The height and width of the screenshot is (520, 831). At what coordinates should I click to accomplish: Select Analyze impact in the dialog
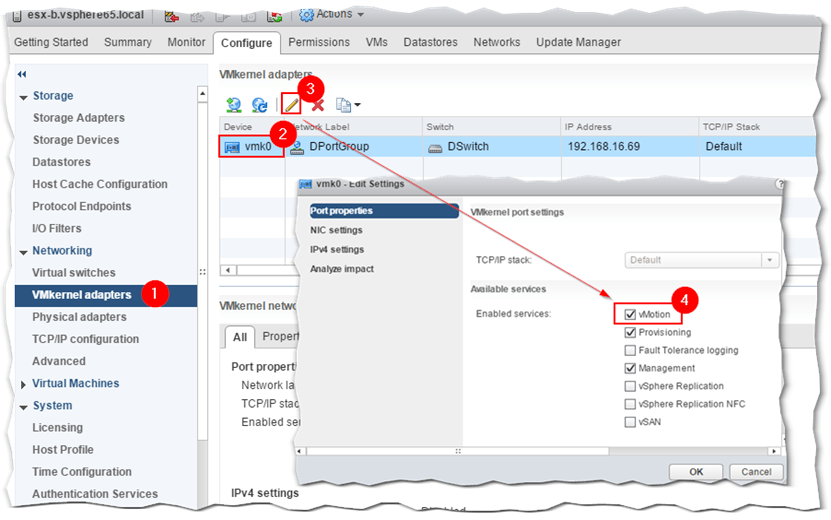click(342, 269)
